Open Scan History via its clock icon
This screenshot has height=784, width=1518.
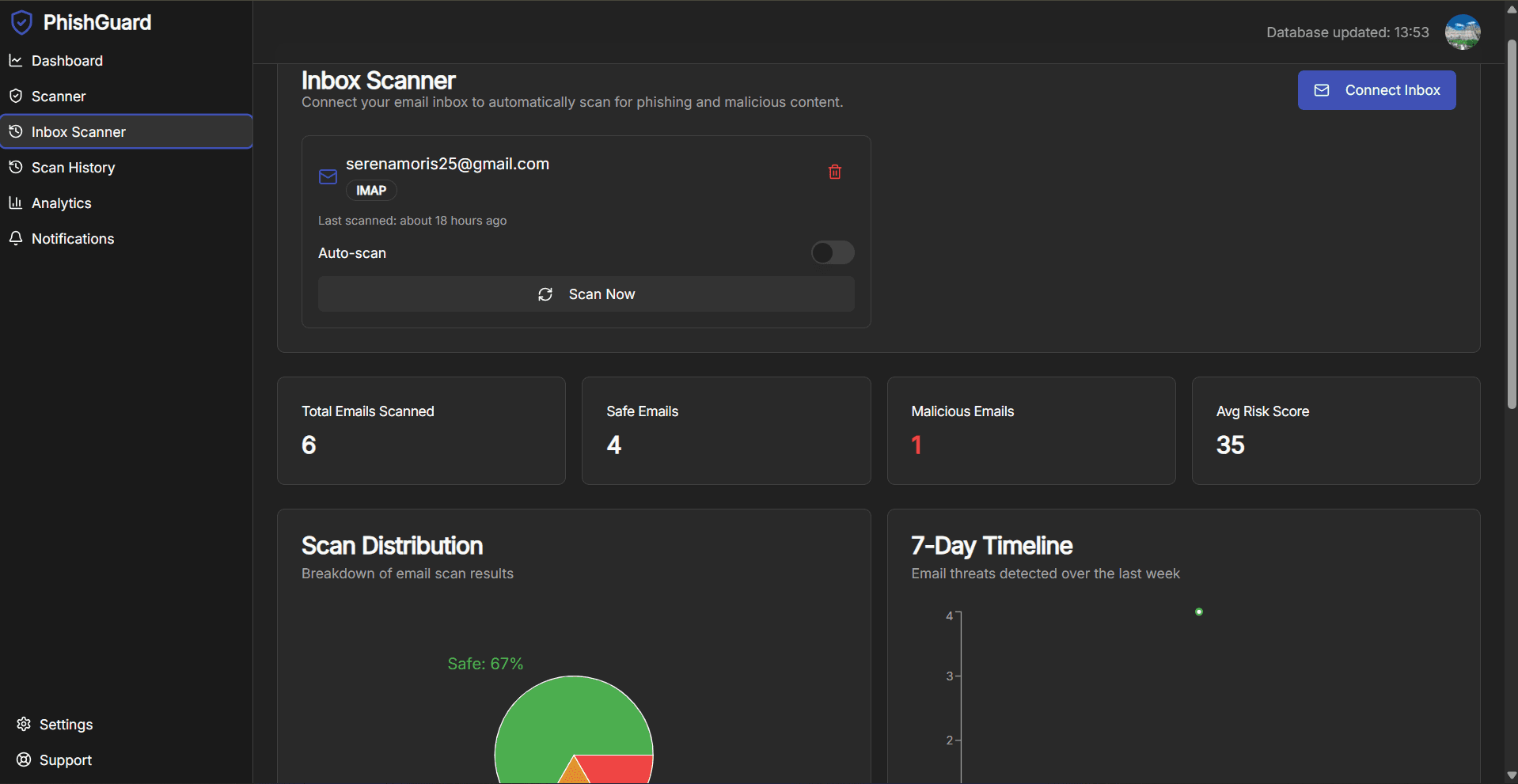coord(16,167)
